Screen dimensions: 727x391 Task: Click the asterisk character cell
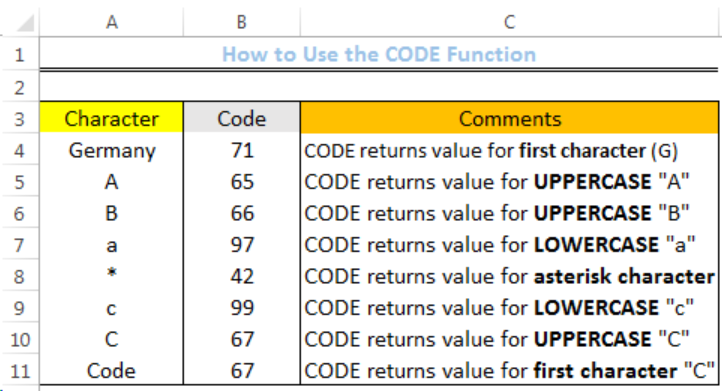[112, 276]
